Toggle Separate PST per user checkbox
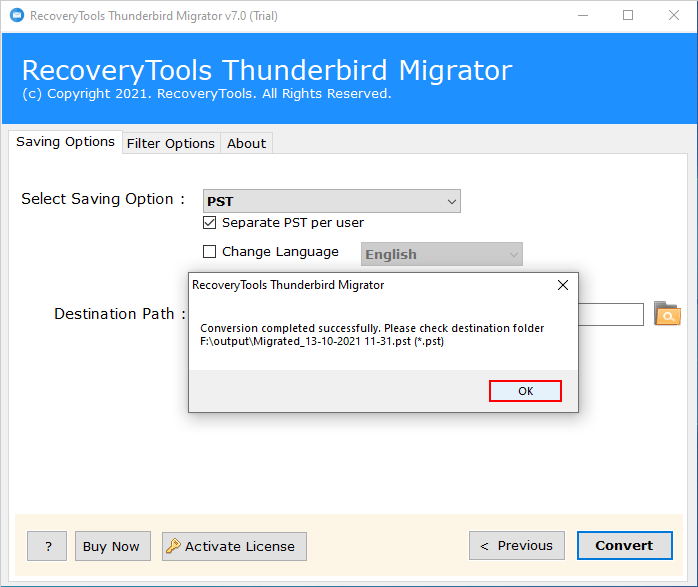Viewport: 698px width, 587px height. click(209, 223)
